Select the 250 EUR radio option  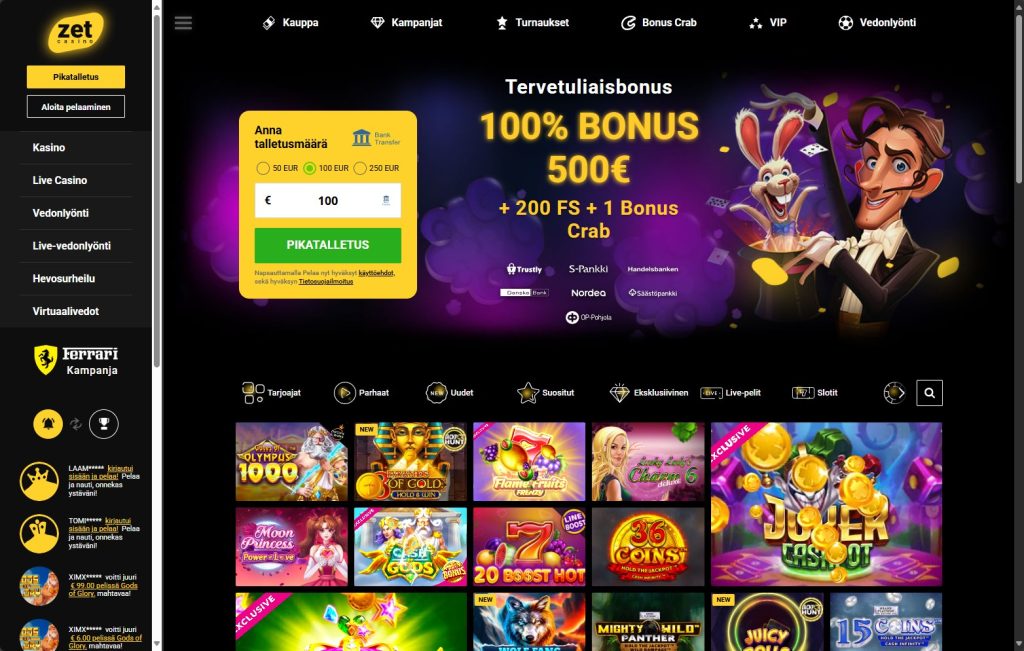(x=360, y=168)
